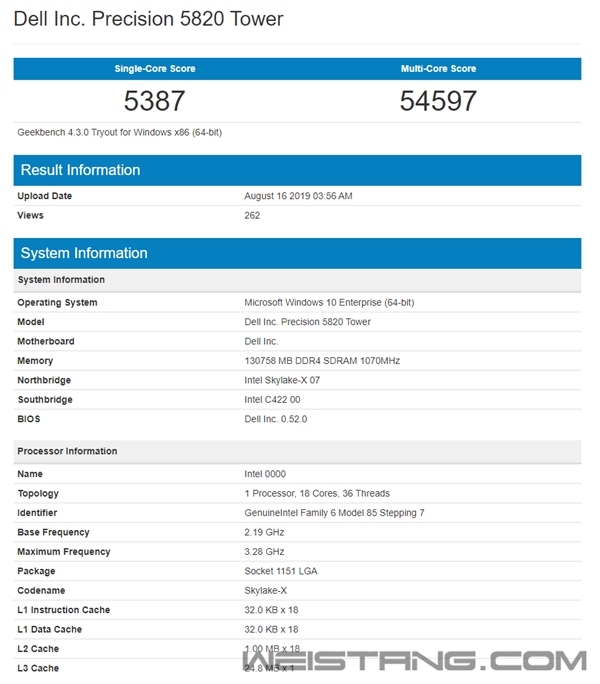This screenshot has width=600, height=684.
Task: Click the multi-core score value 54597
Action: tap(438, 100)
